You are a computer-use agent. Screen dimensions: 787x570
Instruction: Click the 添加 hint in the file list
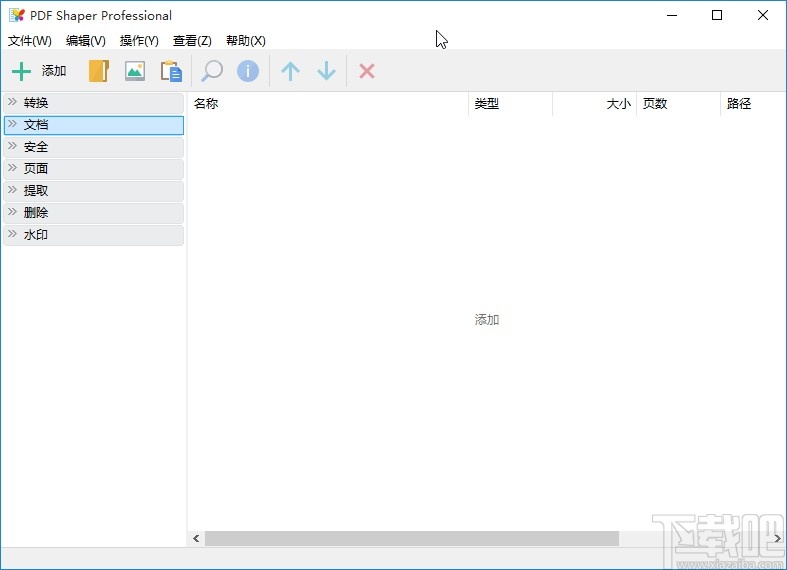(487, 320)
